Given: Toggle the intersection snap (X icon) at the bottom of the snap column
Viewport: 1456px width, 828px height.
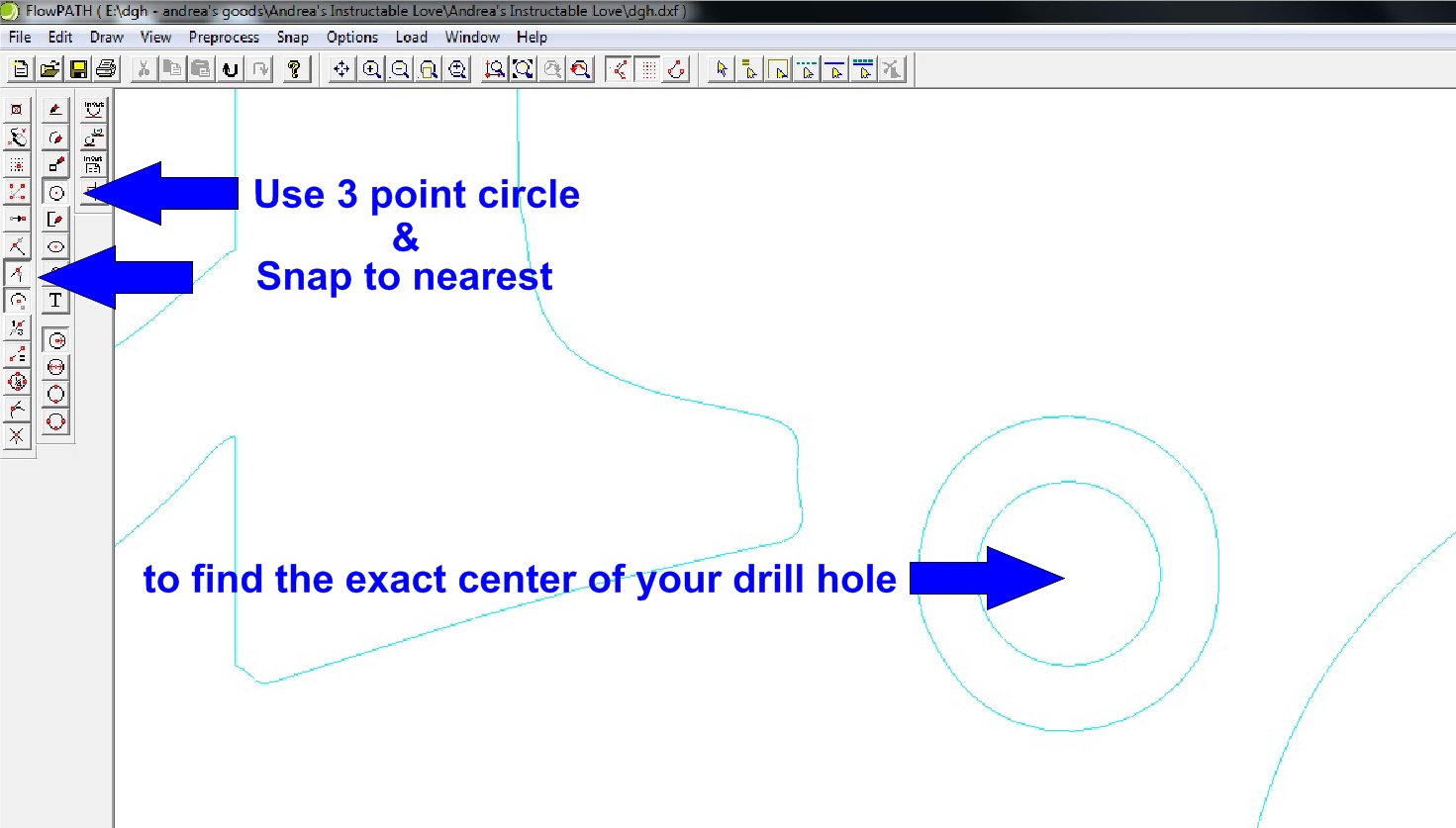Looking at the screenshot, I should click(x=17, y=436).
